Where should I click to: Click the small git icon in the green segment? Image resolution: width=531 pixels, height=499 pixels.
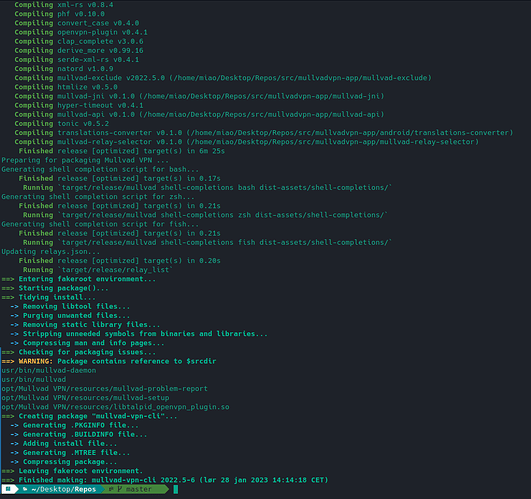pos(111,489)
